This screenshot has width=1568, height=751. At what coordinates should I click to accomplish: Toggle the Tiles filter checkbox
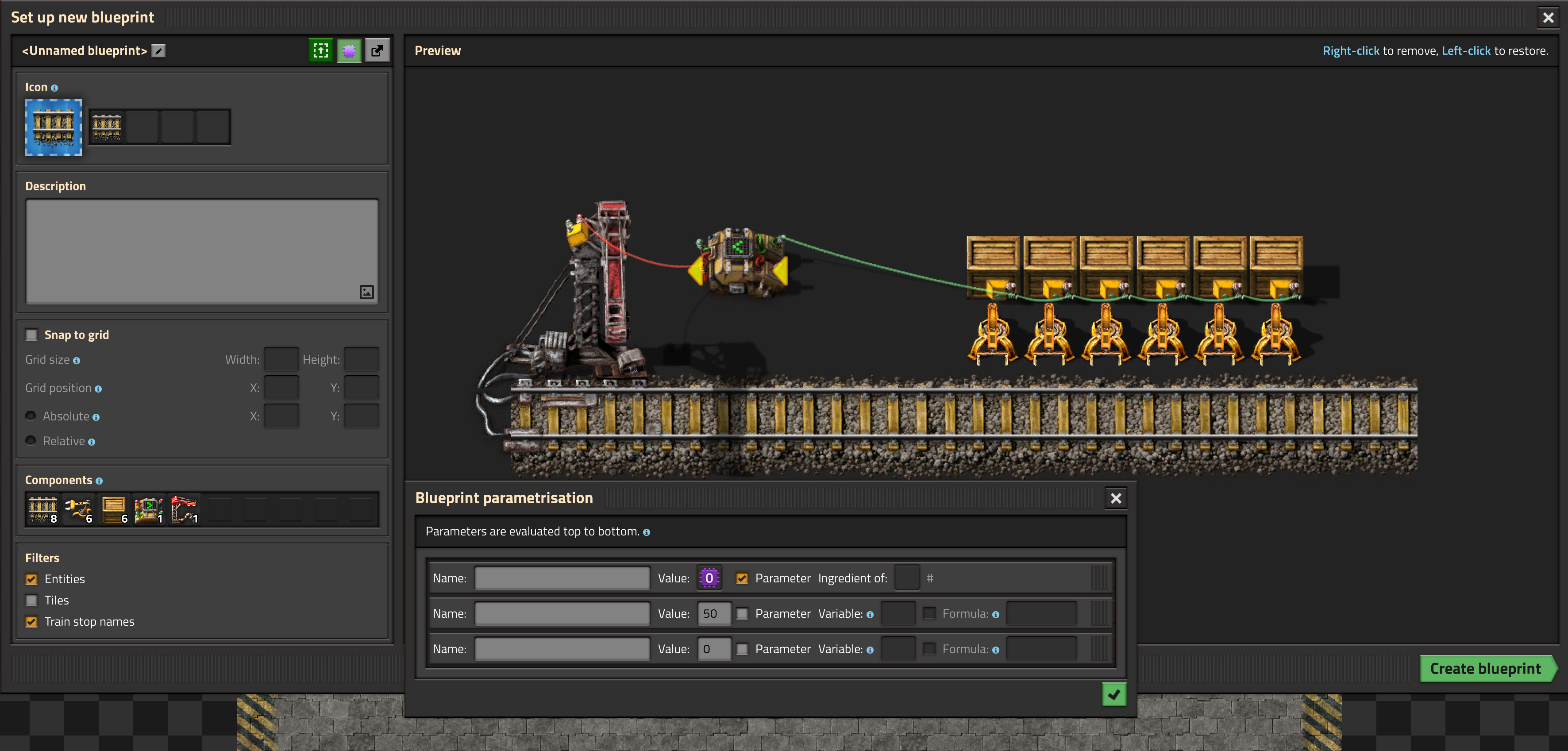[x=32, y=600]
